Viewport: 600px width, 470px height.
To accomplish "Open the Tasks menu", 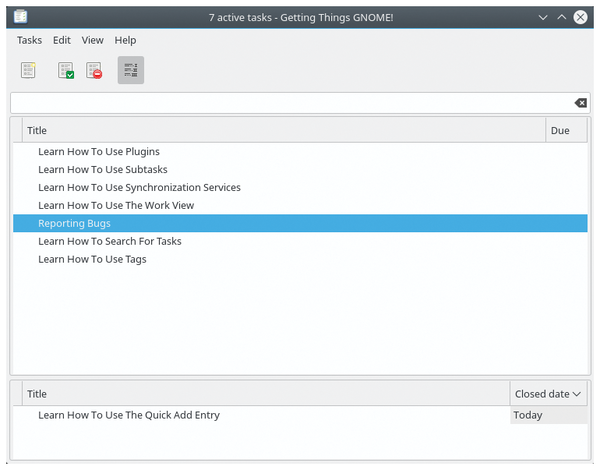I will point(29,40).
